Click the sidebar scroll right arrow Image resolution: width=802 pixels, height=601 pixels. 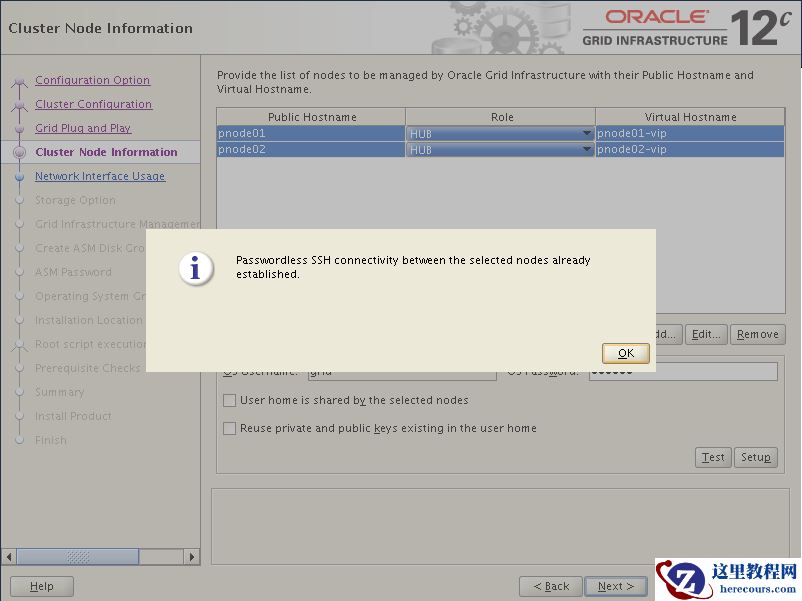(x=191, y=557)
